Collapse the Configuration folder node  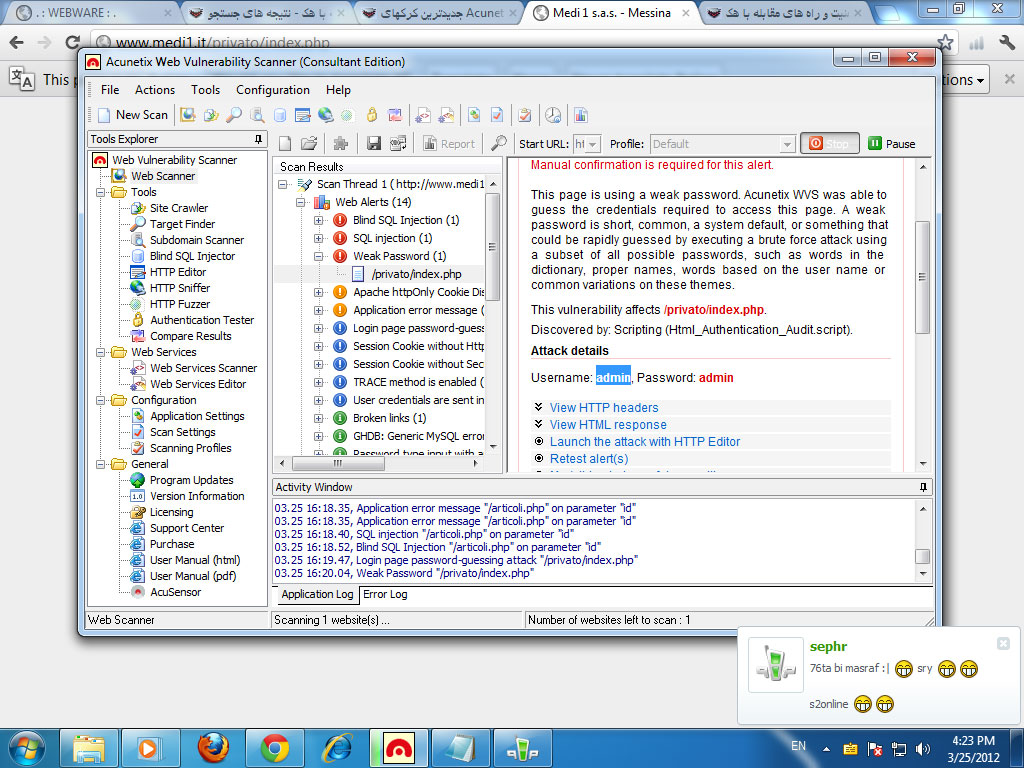click(x=101, y=400)
